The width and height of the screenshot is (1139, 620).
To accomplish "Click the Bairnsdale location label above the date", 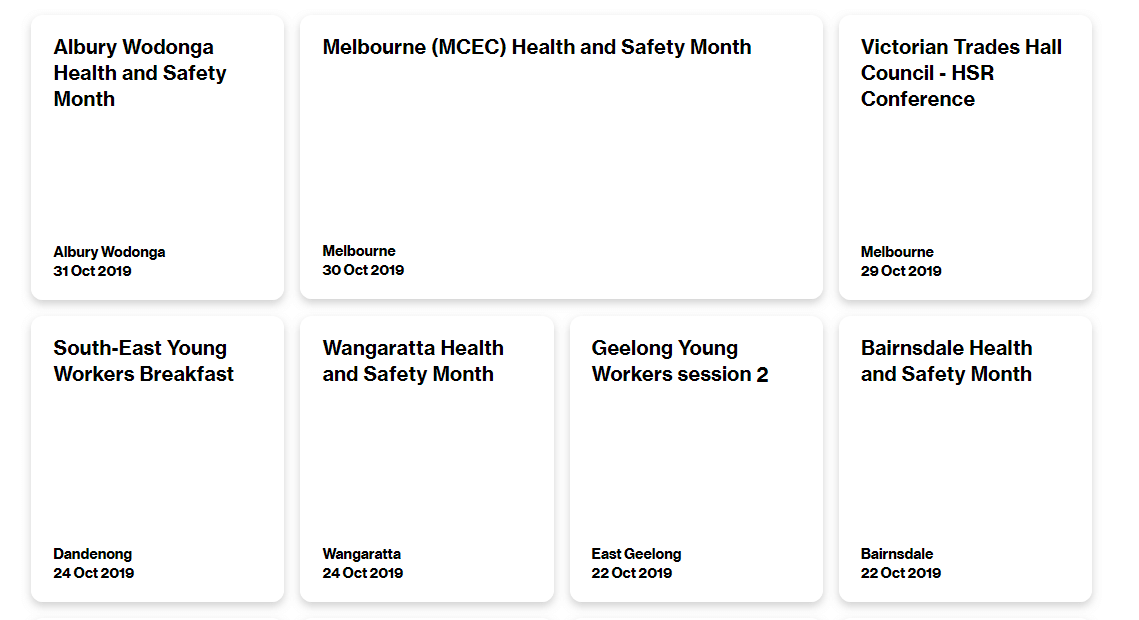I will (897, 554).
